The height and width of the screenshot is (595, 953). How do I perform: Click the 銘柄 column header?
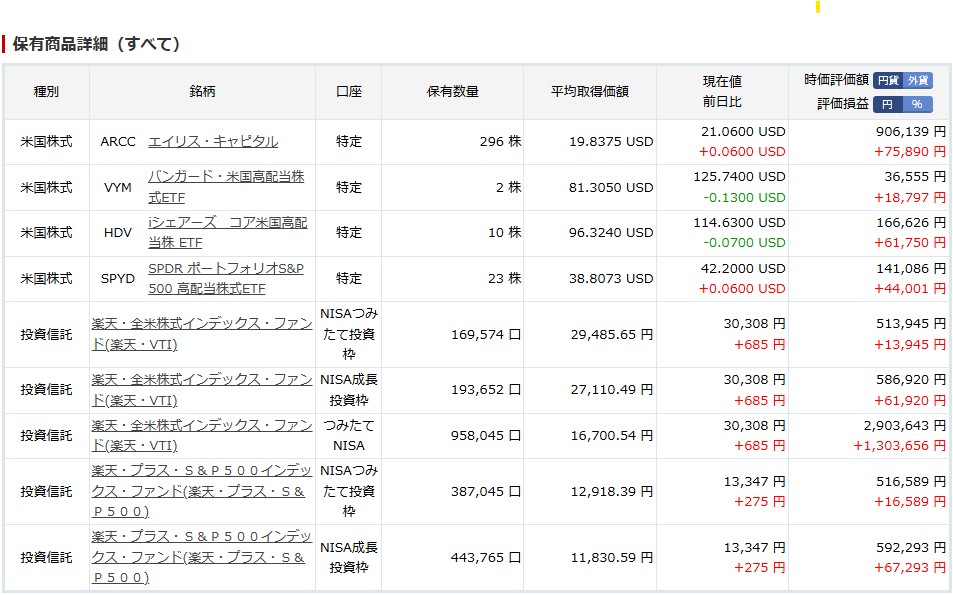pyautogui.click(x=202, y=92)
